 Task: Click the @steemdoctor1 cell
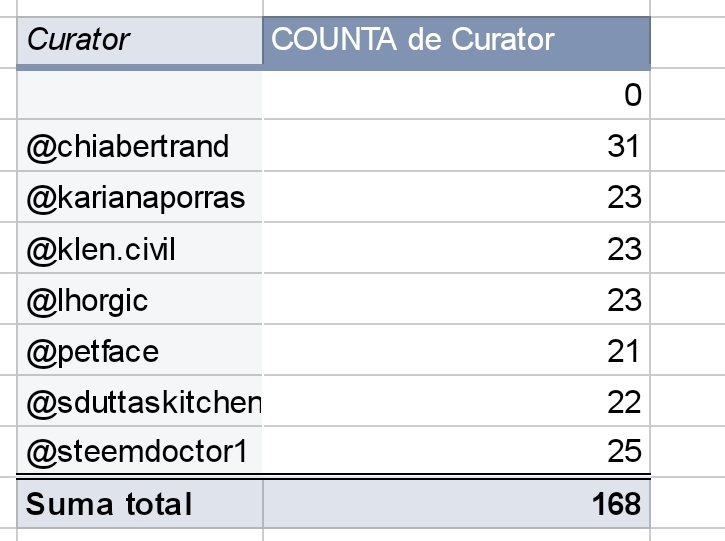click(x=140, y=450)
